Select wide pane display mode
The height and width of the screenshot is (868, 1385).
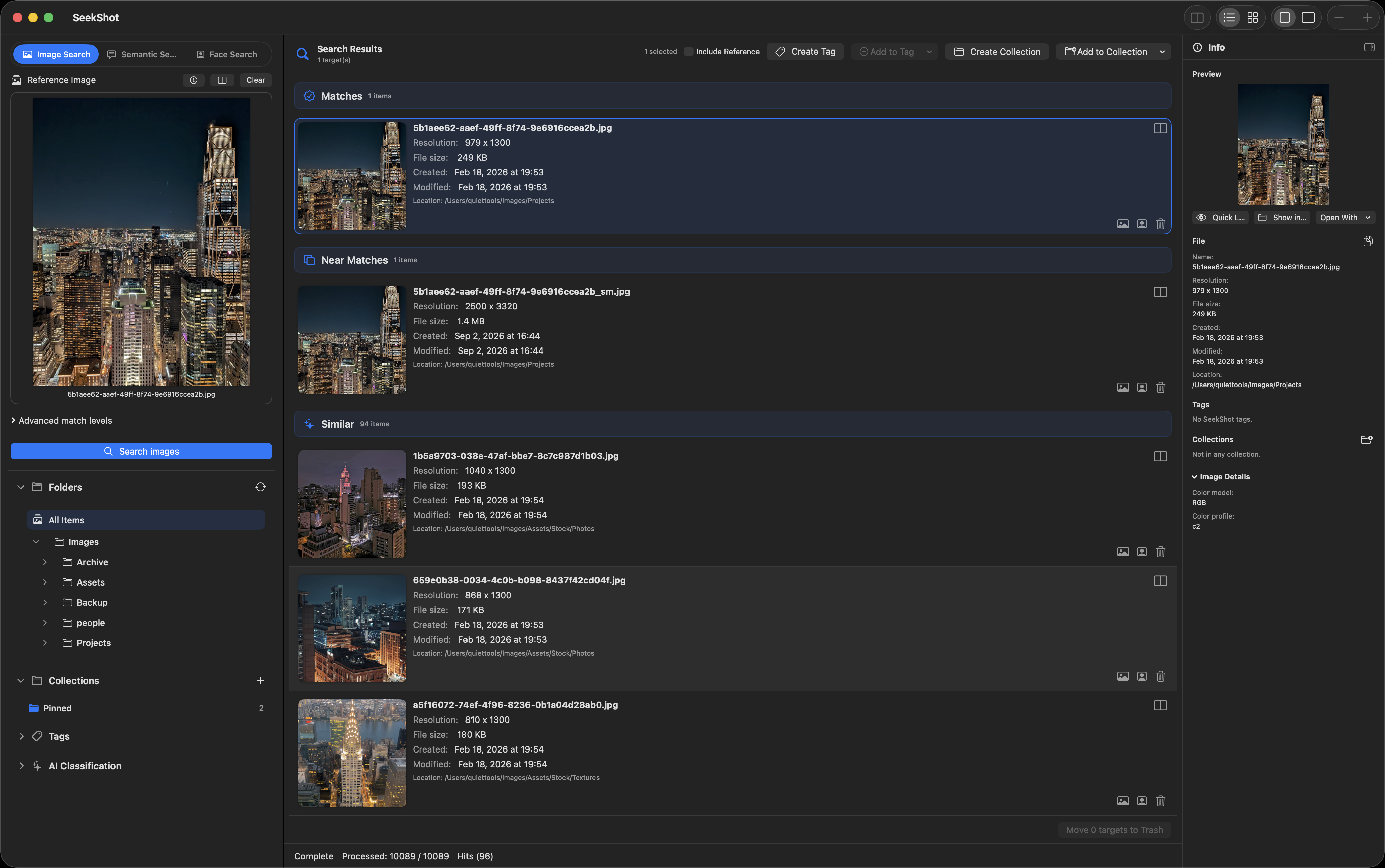point(1308,18)
